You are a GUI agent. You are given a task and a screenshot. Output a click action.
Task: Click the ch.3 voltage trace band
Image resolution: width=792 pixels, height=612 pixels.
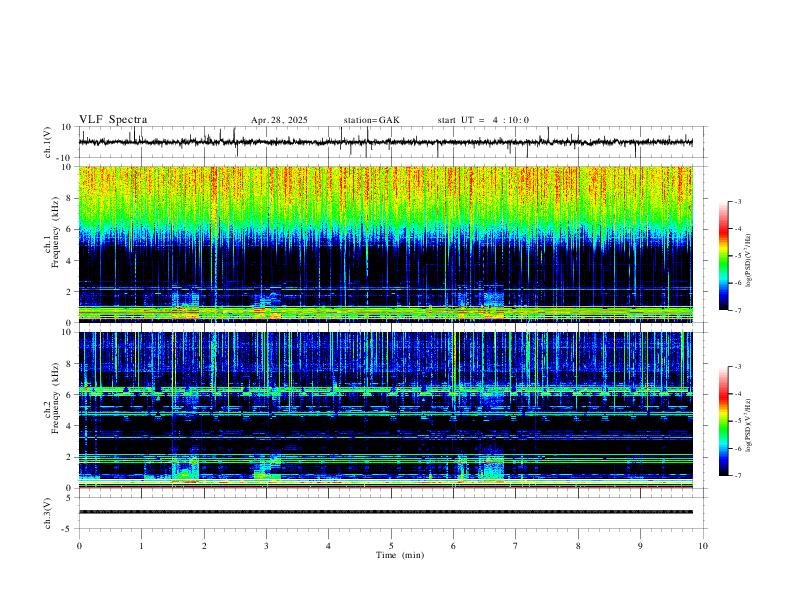385,512
